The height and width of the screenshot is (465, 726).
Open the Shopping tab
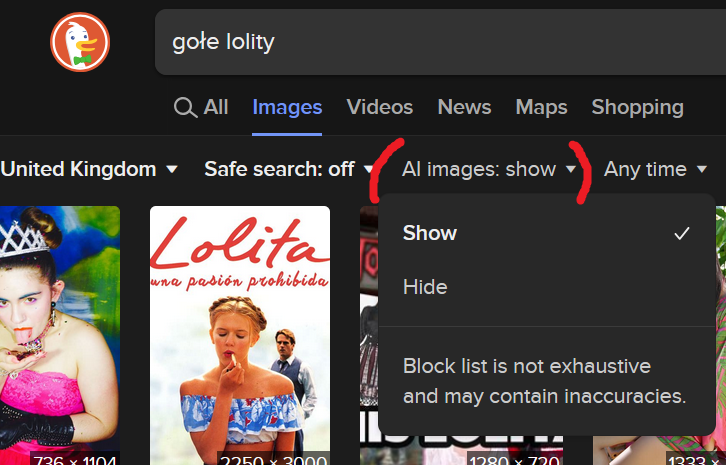tap(637, 107)
